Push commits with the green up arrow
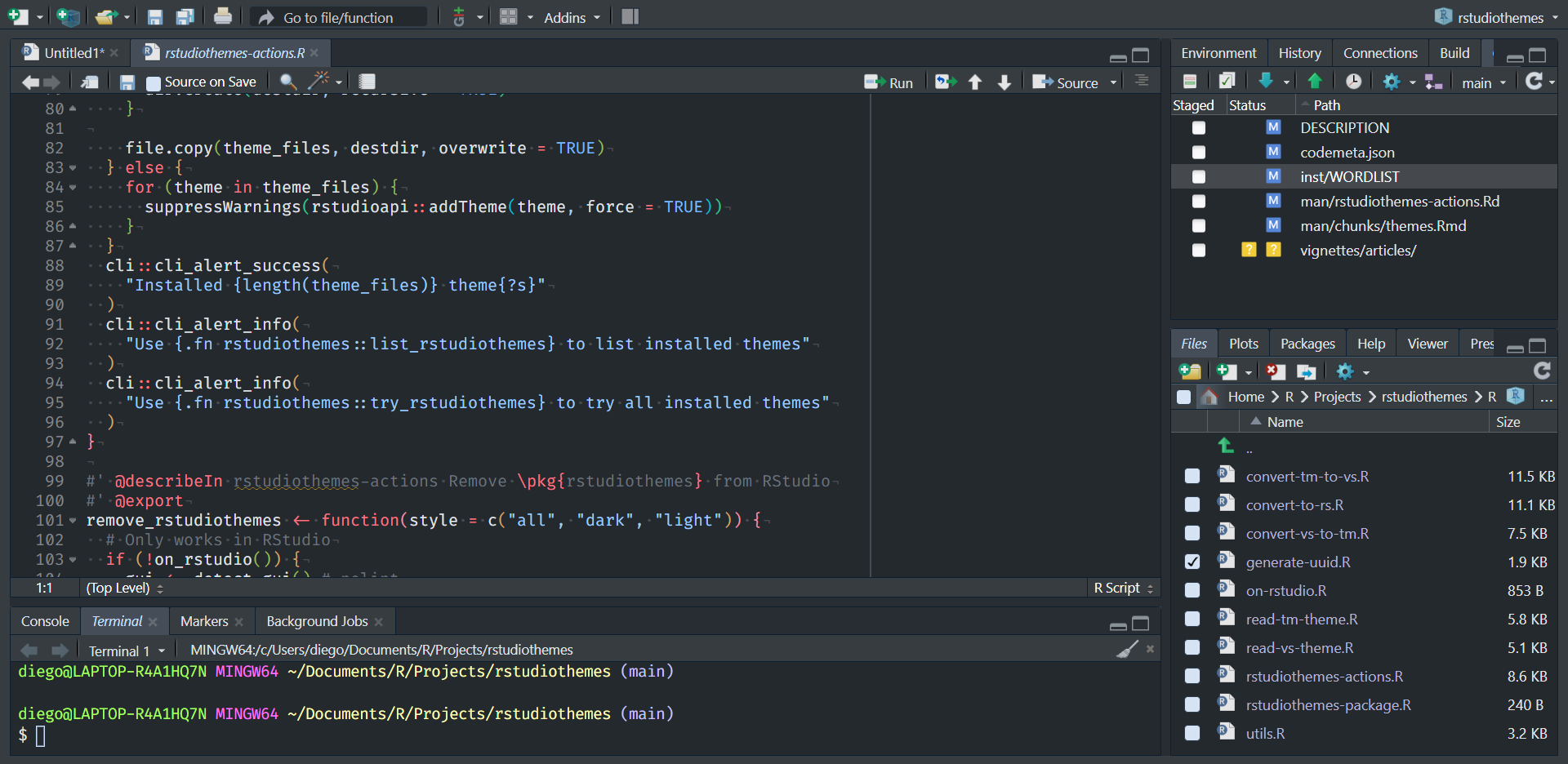Image resolution: width=1568 pixels, height=764 pixels. click(1315, 82)
